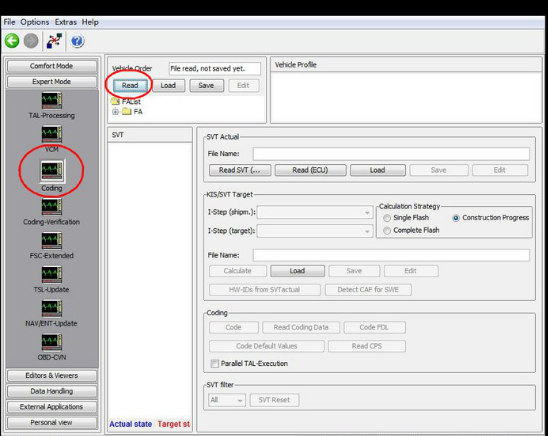Open the VCM module icon
This screenshot has width=548, height=436.
(x=52, y=134)
